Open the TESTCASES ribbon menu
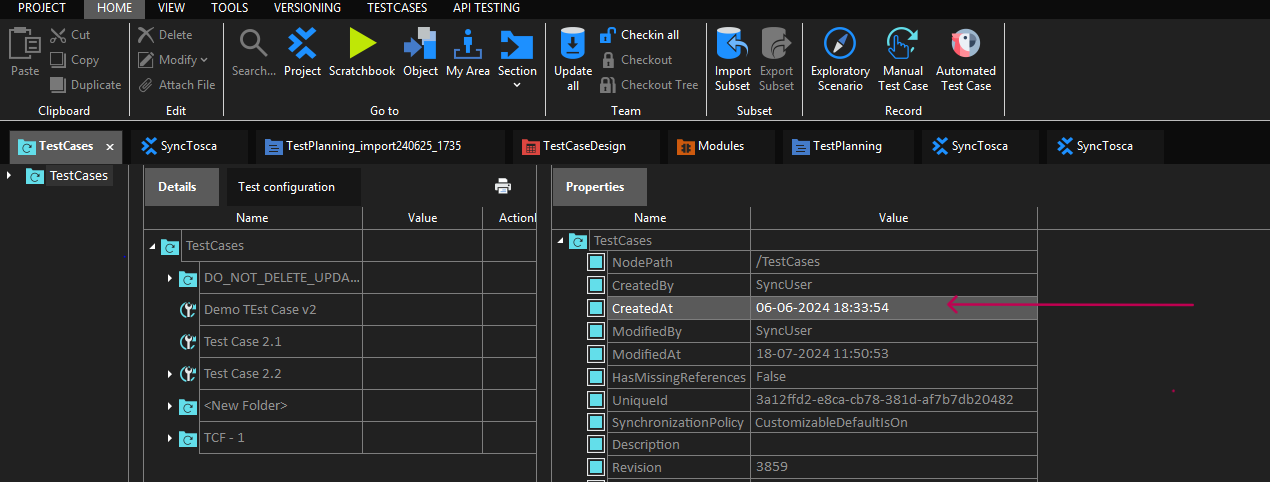The height and width of the screenshot is (482, 1270). pos(397,8)
